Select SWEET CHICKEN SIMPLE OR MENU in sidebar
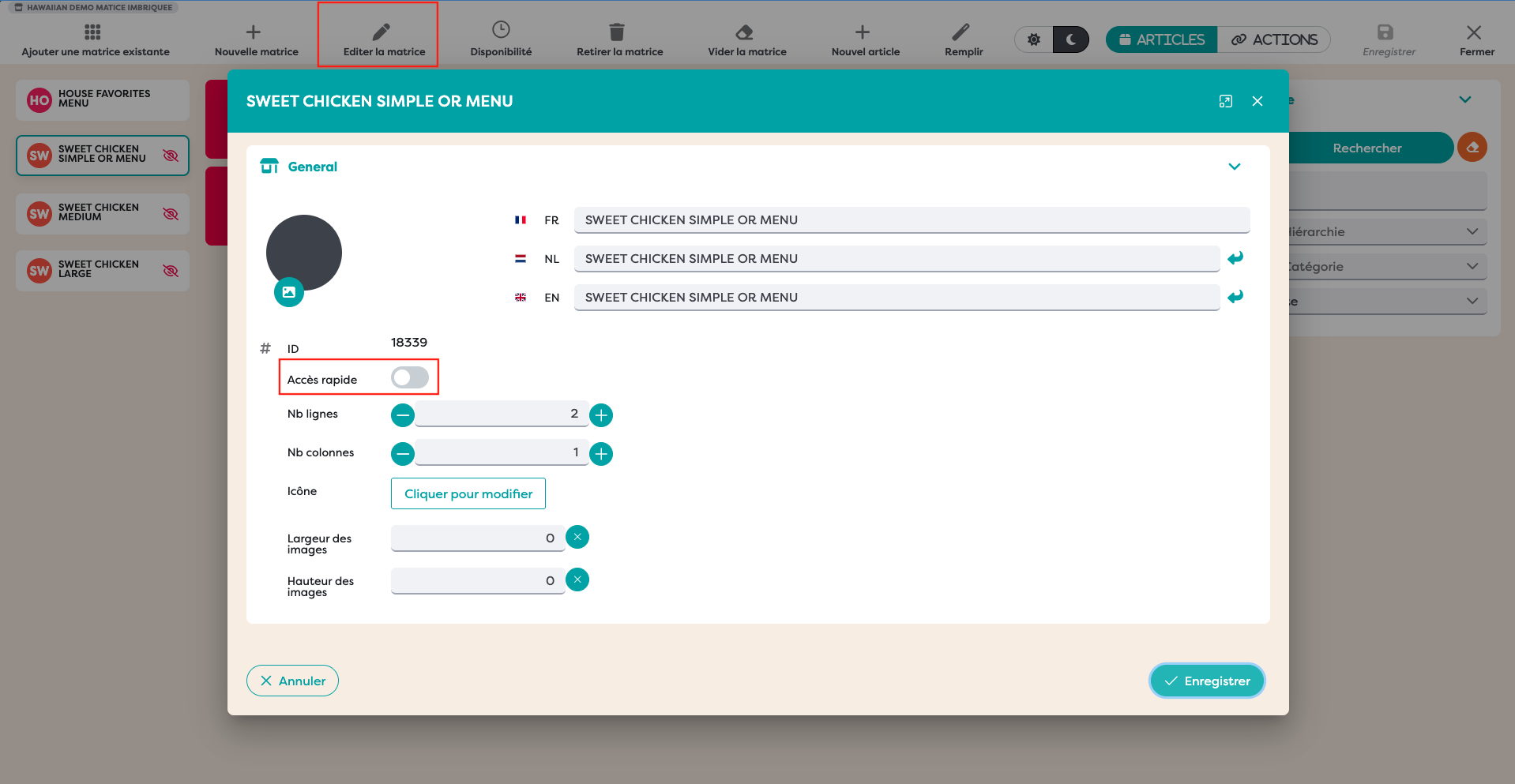This screenshot has height=784, width=1515. (x=103, y=155)
